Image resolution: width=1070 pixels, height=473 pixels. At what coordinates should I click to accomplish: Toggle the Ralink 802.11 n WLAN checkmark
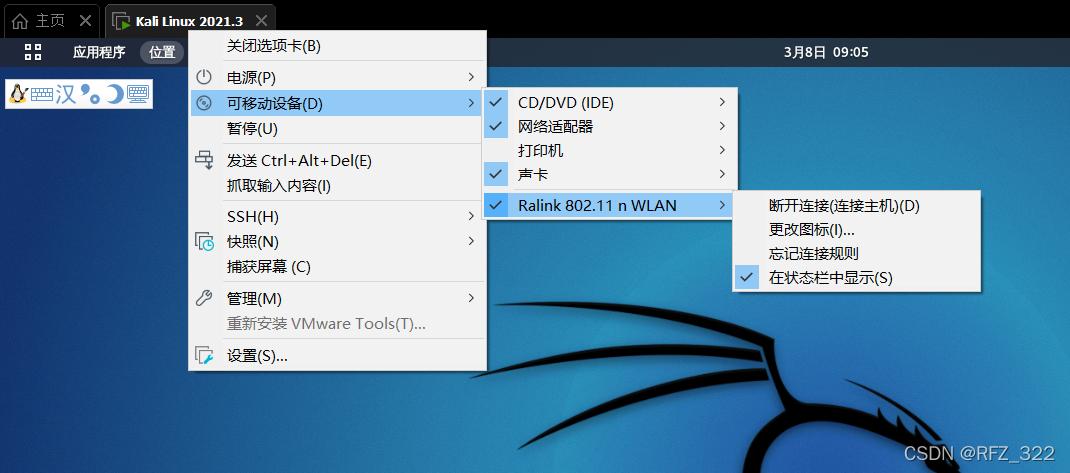tap(496, 205)
